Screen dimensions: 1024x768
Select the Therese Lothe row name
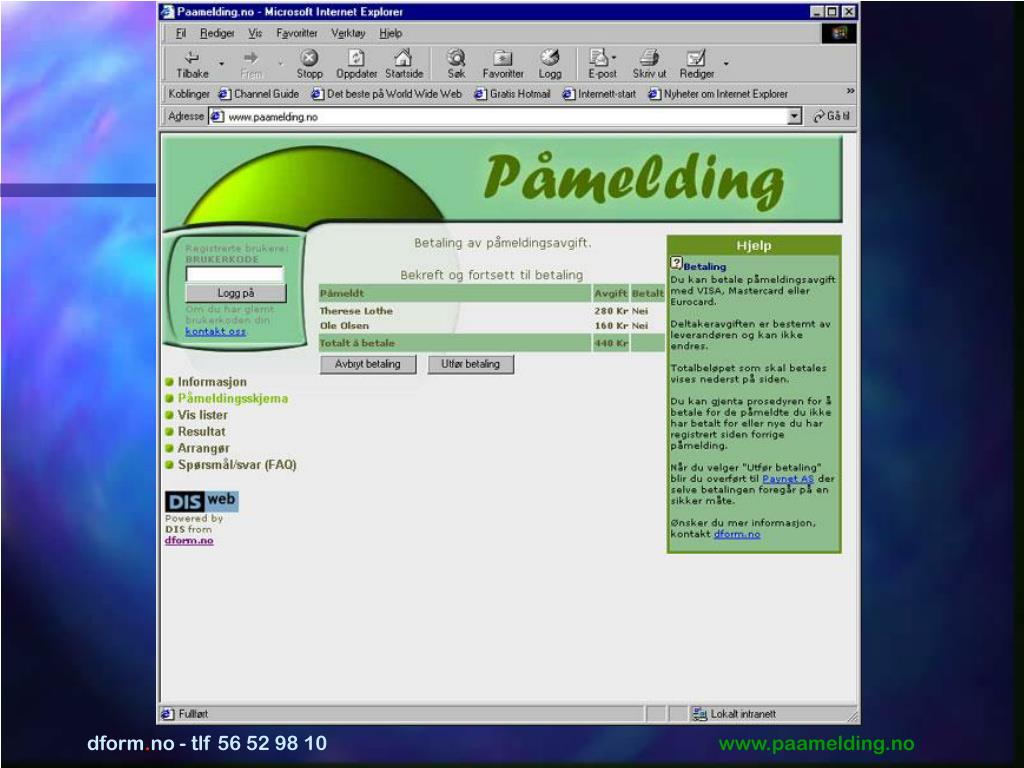pyautogui.click(x=356, y=311)
